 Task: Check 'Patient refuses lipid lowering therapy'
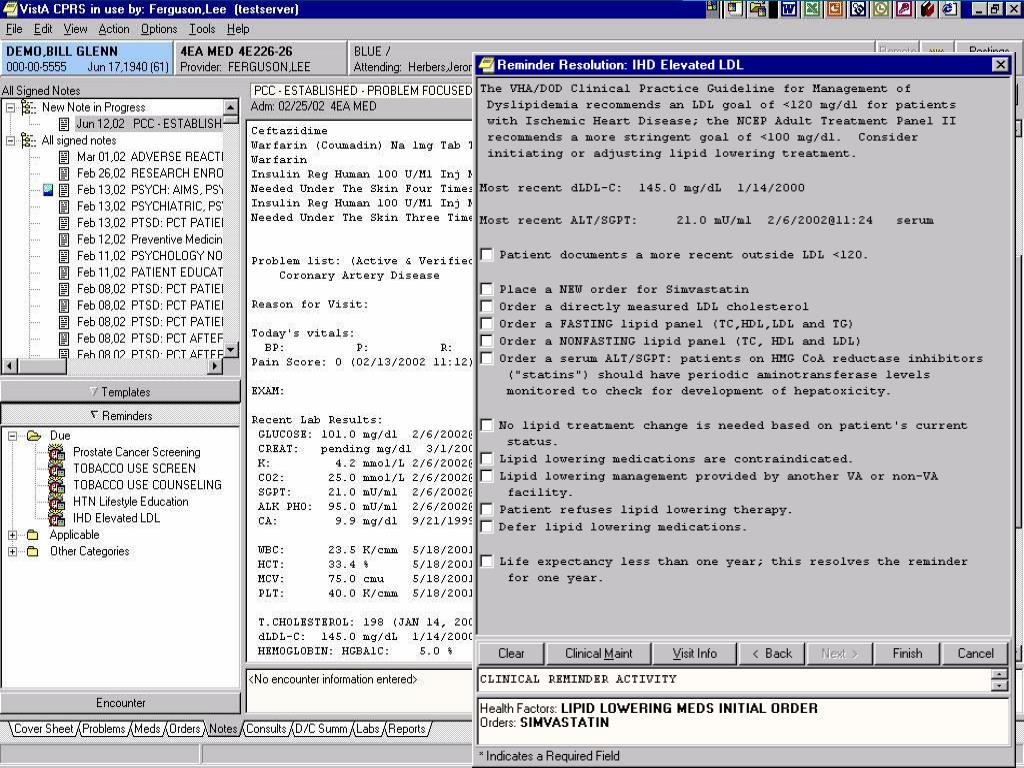(x=487, y=509)
